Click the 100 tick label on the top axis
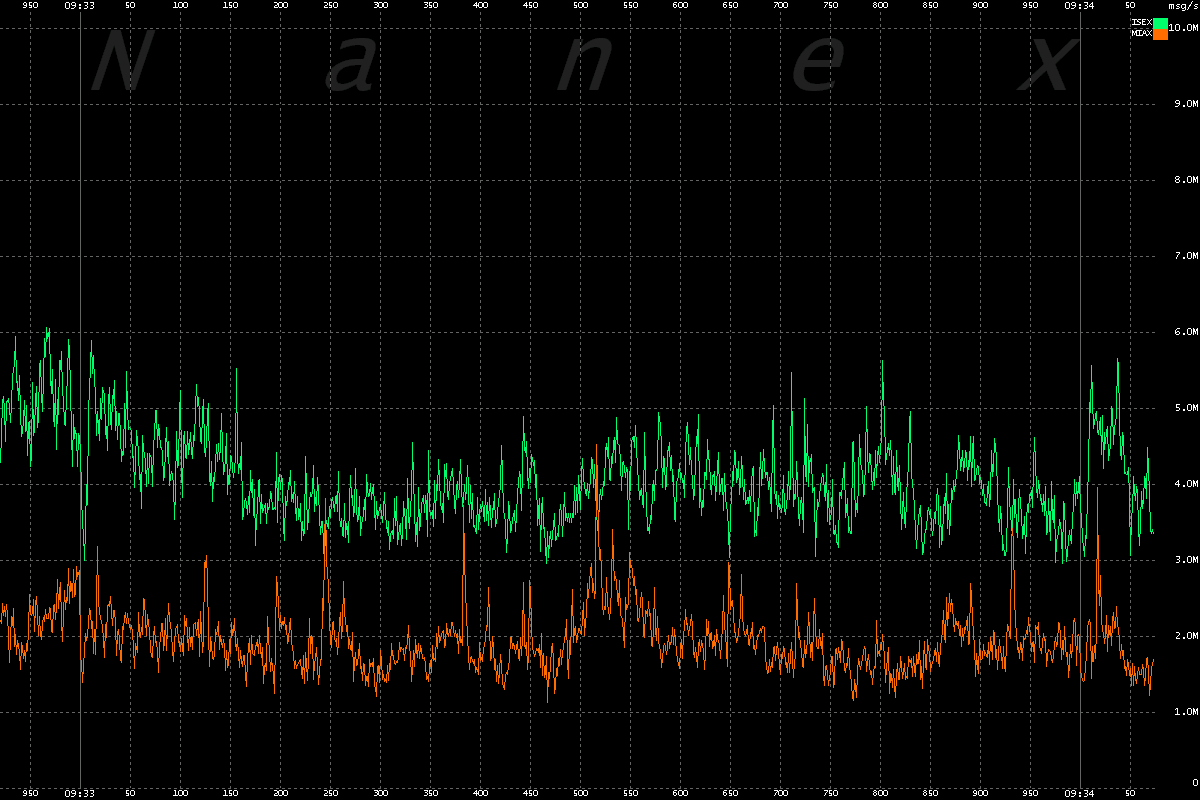The image size is (1200, 800). (x=180, y=6)
